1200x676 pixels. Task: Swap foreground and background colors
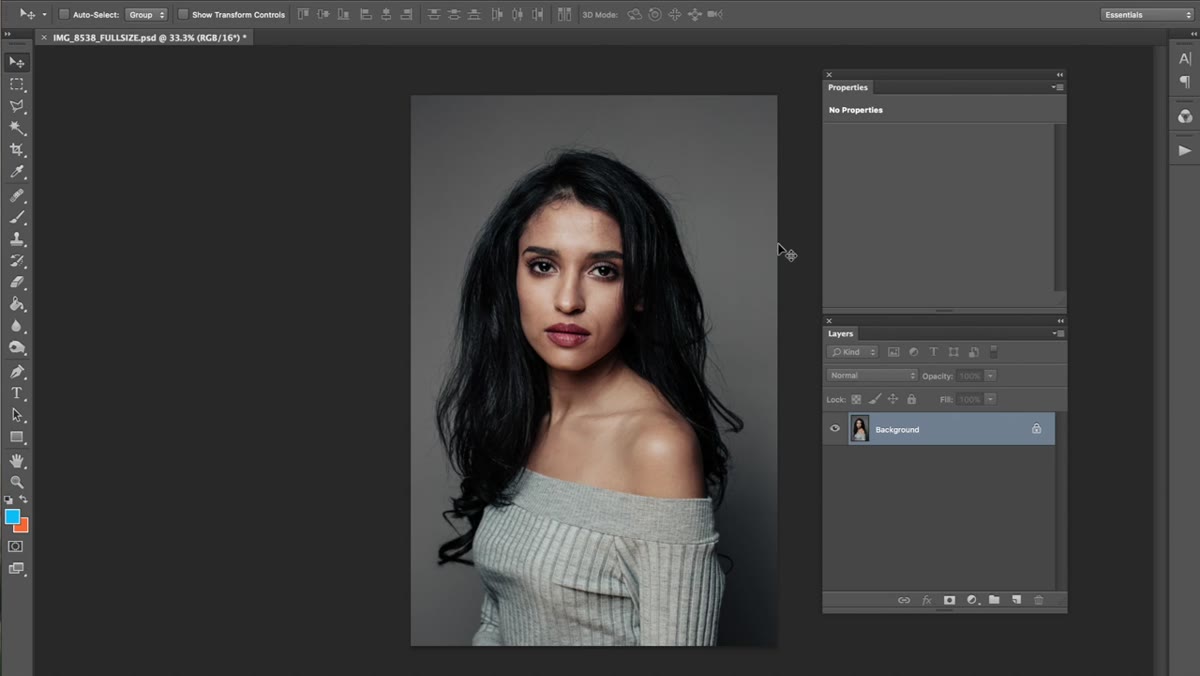(x=24, y=499)
